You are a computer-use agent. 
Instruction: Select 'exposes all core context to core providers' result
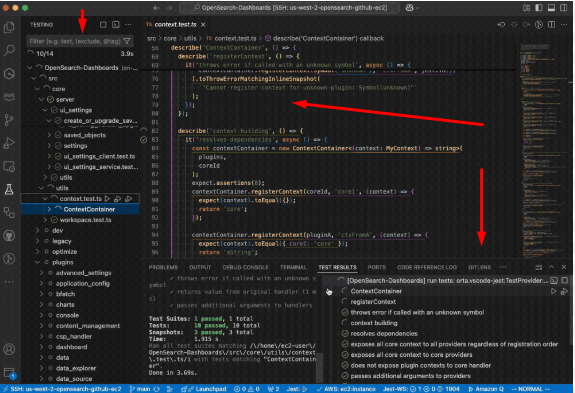[411, 355]
